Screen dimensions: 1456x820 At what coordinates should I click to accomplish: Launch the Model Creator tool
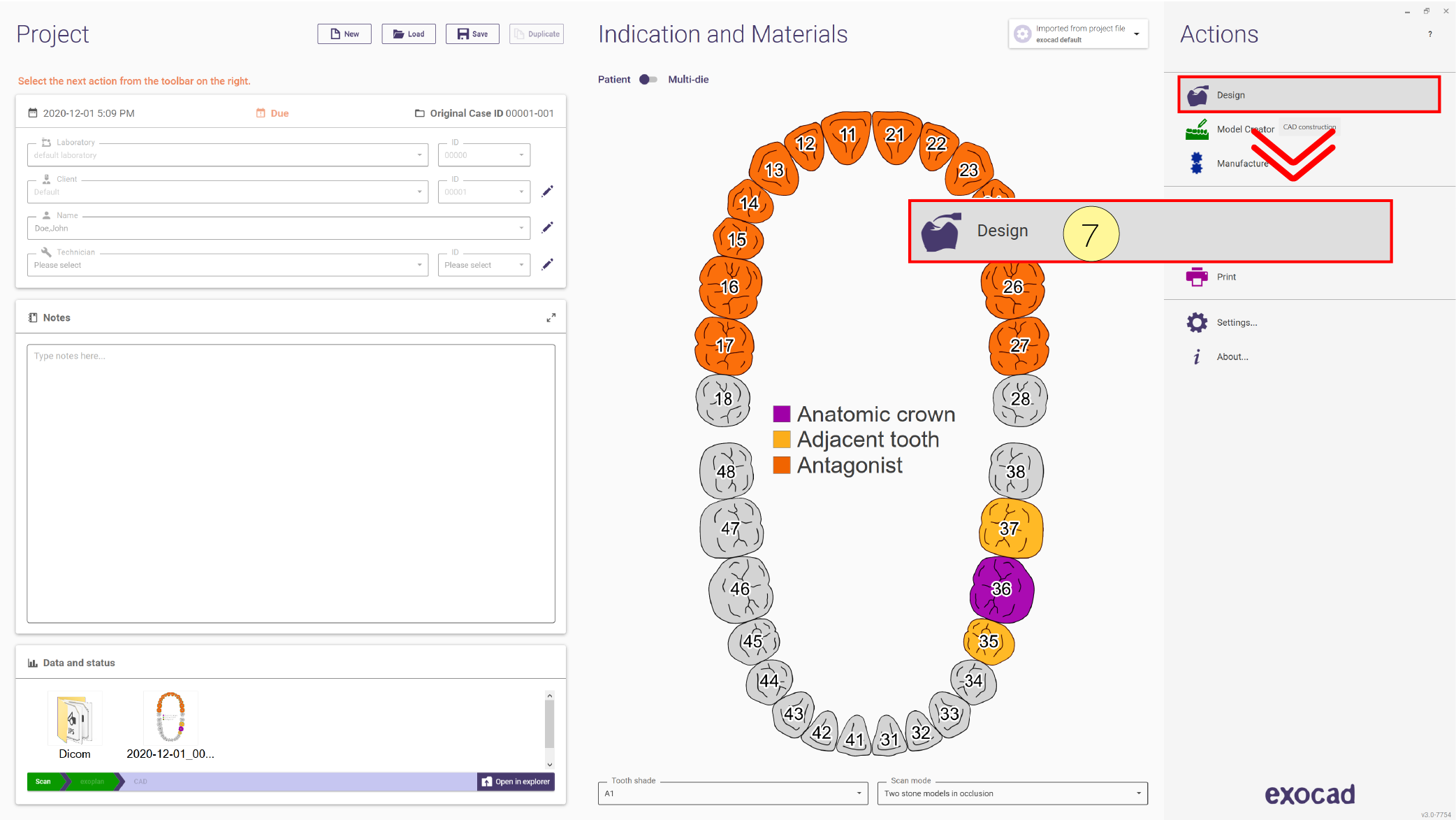pos(1231,129)
